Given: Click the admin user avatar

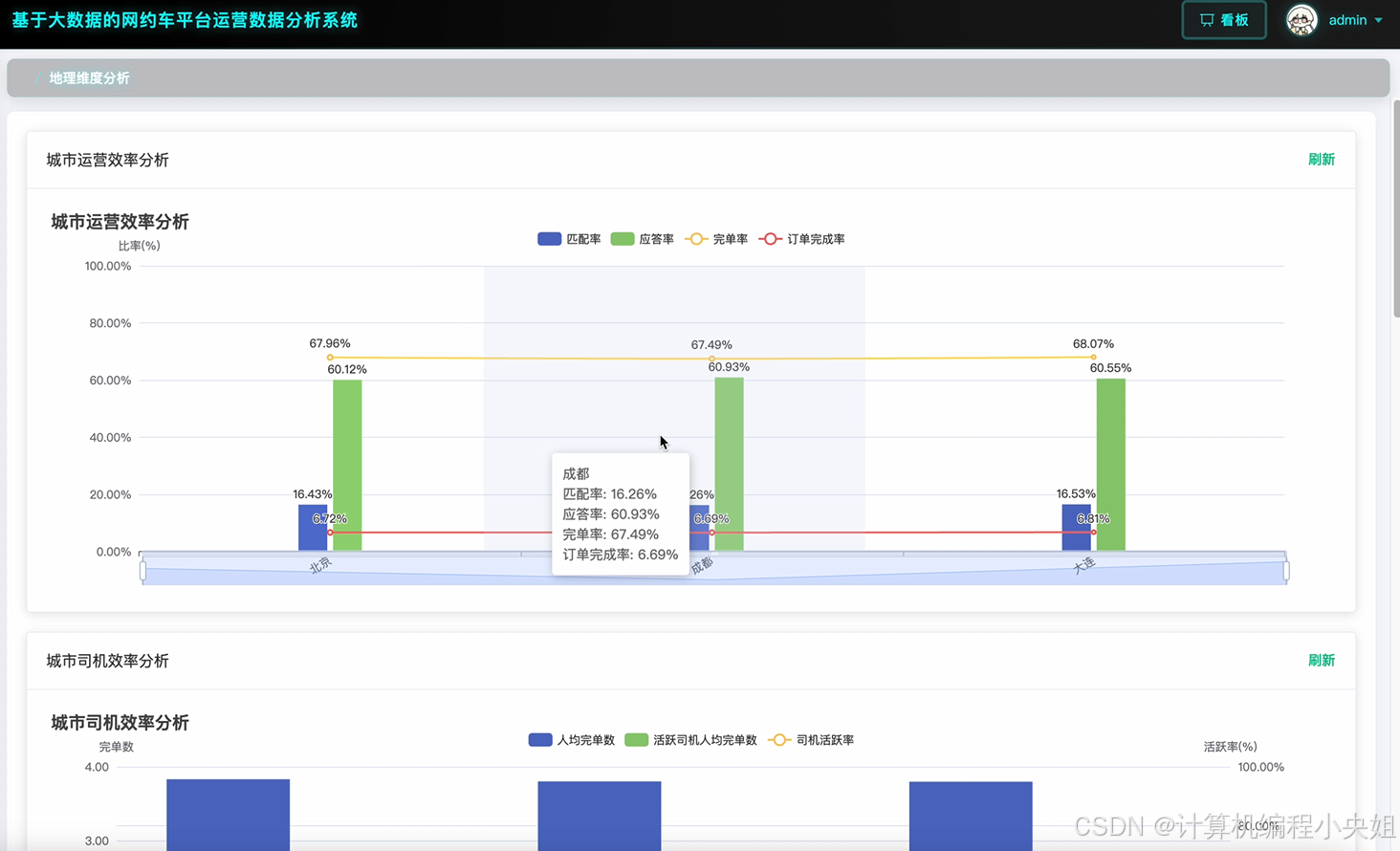Looking at the screenshot, I should [1302, 20].
